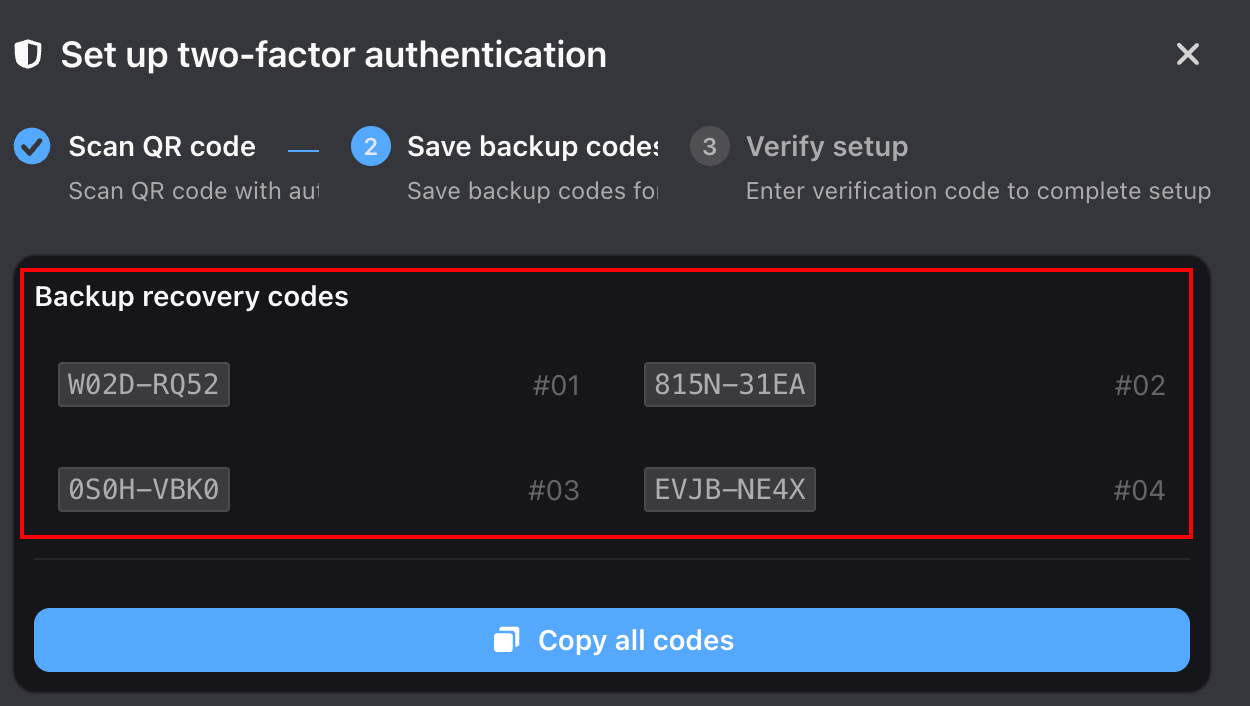
Task: Select backup code 0S0H-VBK0
Action: 144,490
